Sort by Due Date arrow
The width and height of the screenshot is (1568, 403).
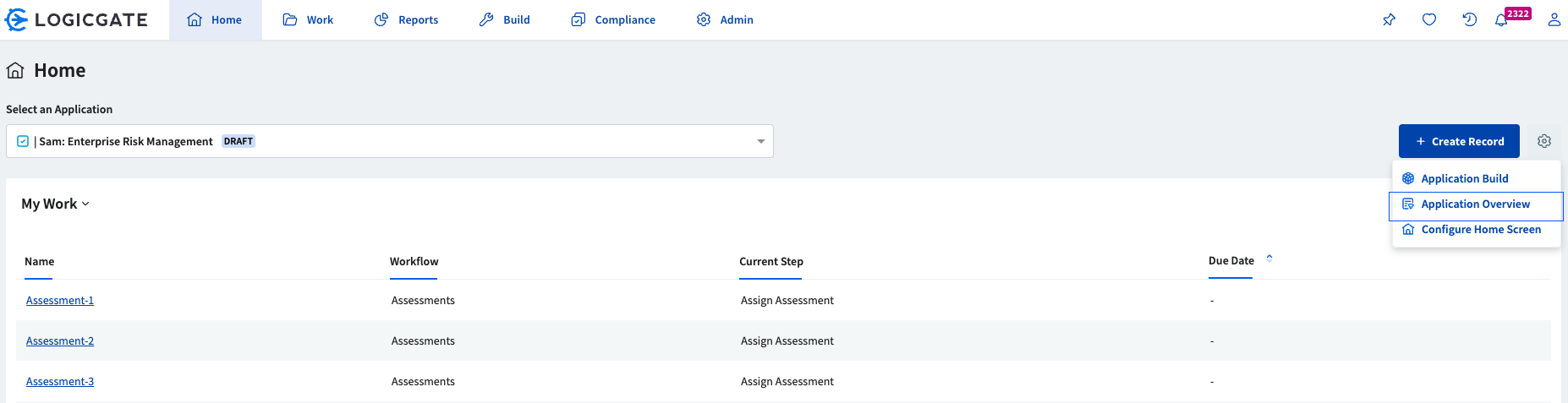point(1269,259)
